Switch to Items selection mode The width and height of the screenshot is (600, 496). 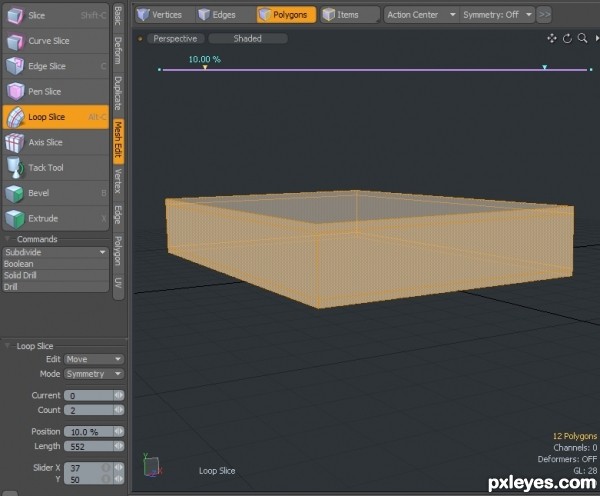(x=350, y=15)
